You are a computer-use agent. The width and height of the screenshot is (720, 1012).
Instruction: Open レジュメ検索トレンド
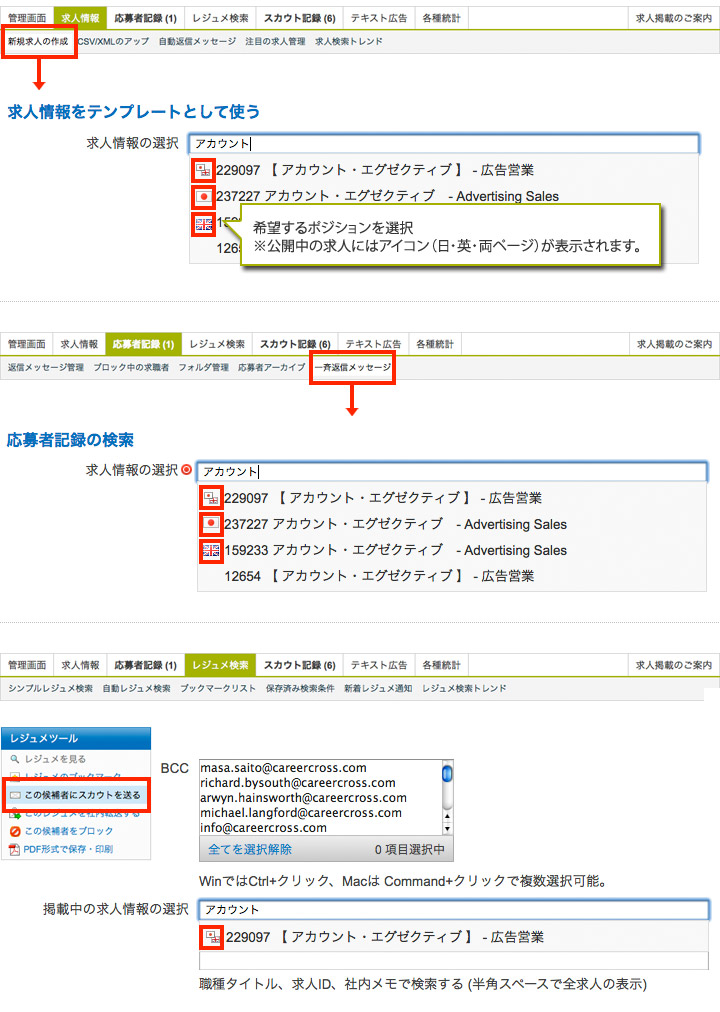(465, 689)
